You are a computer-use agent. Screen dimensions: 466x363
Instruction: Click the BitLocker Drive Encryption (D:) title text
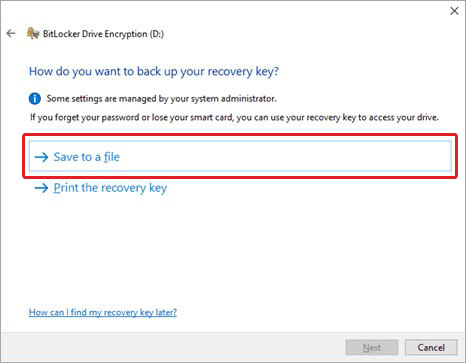click(103, 34)
